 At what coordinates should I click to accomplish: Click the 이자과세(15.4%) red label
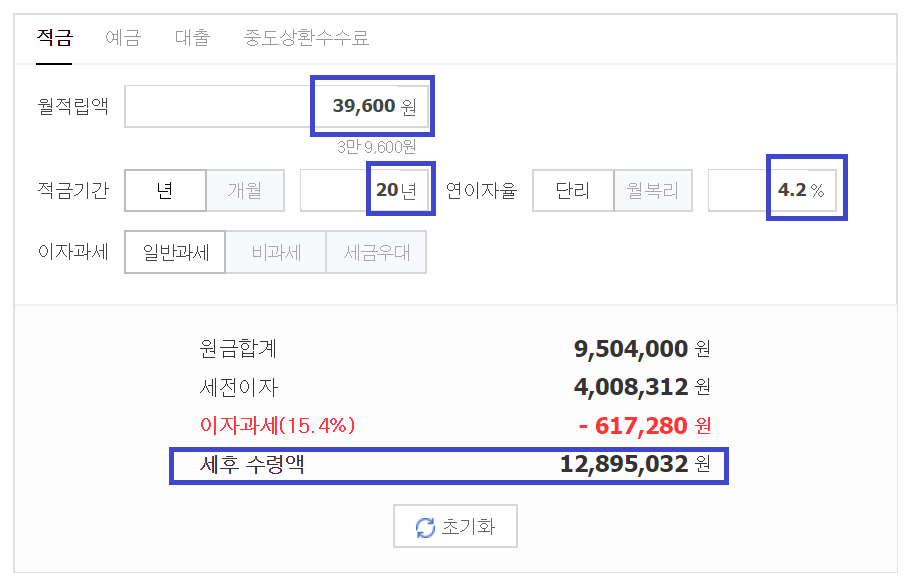tap(277, 426)
